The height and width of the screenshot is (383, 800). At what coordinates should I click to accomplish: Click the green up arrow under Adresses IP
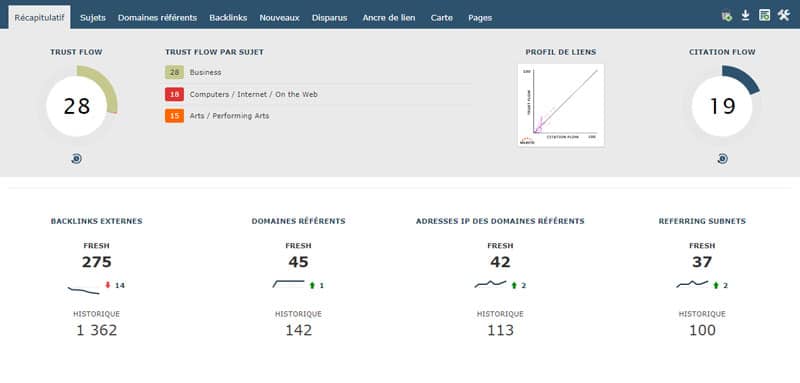tap(514, 285)
